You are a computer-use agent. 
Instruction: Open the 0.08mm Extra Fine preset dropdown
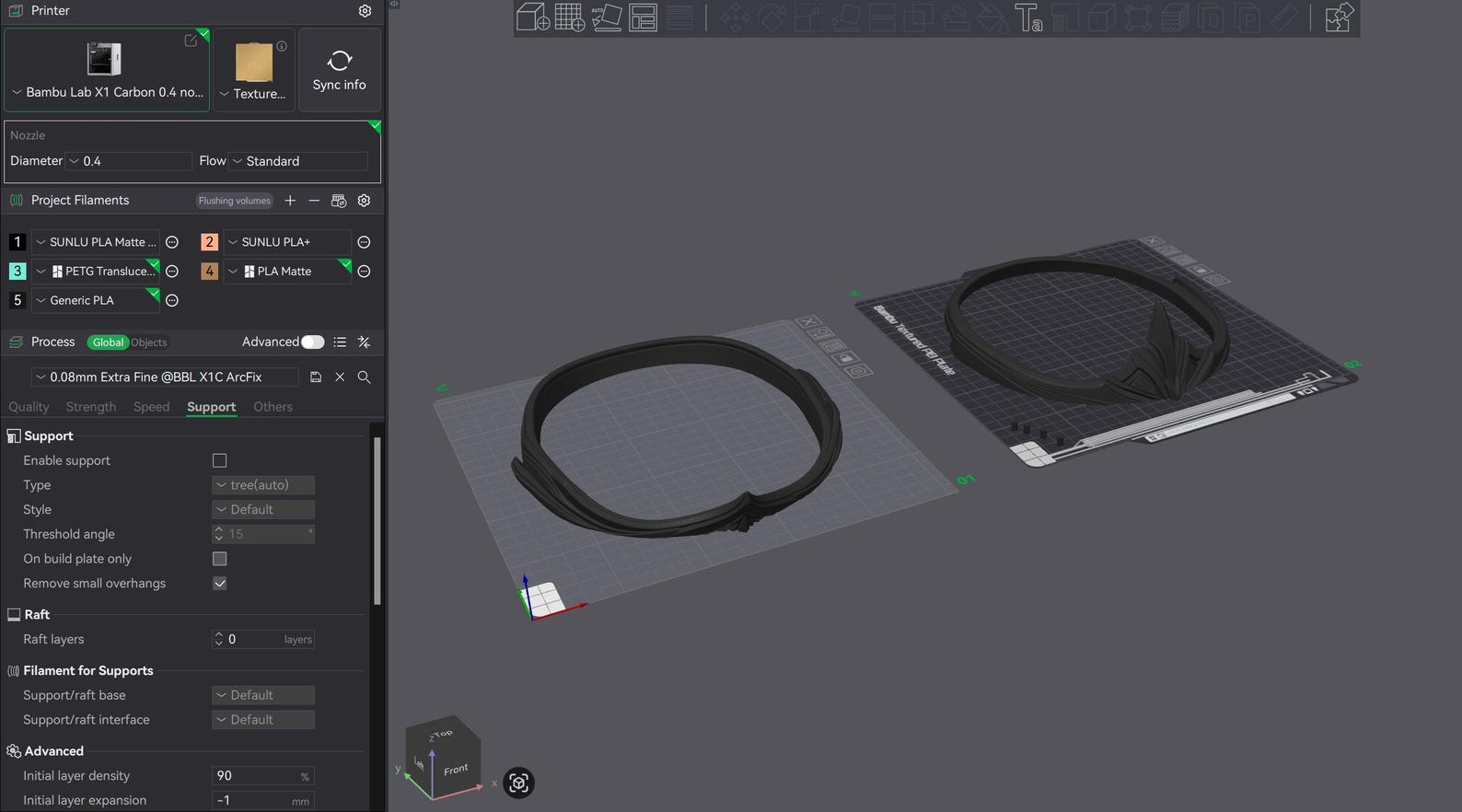tap(165, 377)
